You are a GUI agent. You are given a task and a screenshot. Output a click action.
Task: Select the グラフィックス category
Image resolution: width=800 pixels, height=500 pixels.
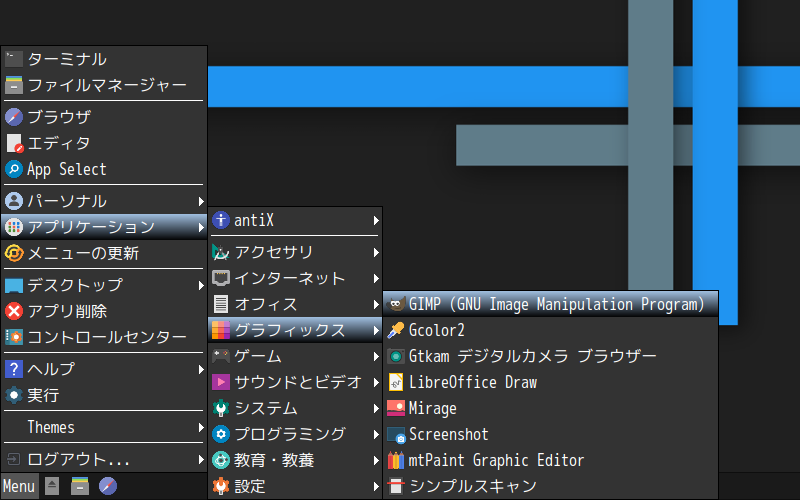(x=295, y=330)
